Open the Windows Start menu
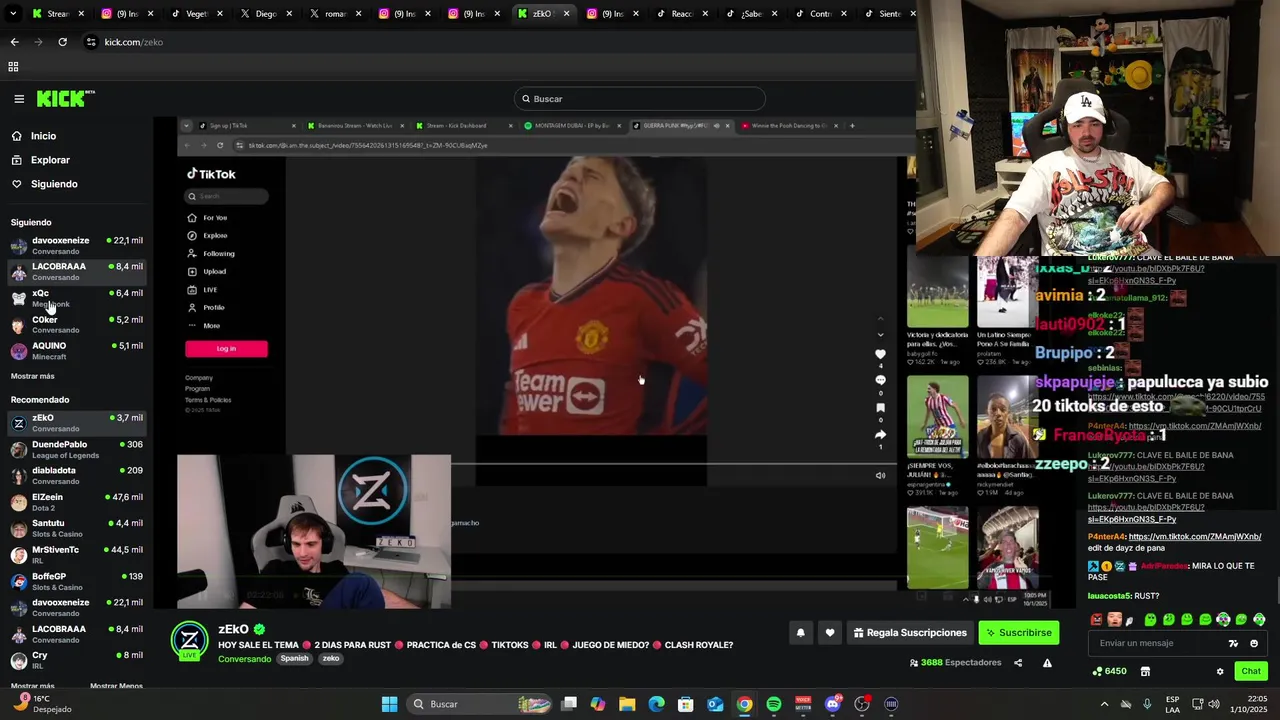 [389, 704]
